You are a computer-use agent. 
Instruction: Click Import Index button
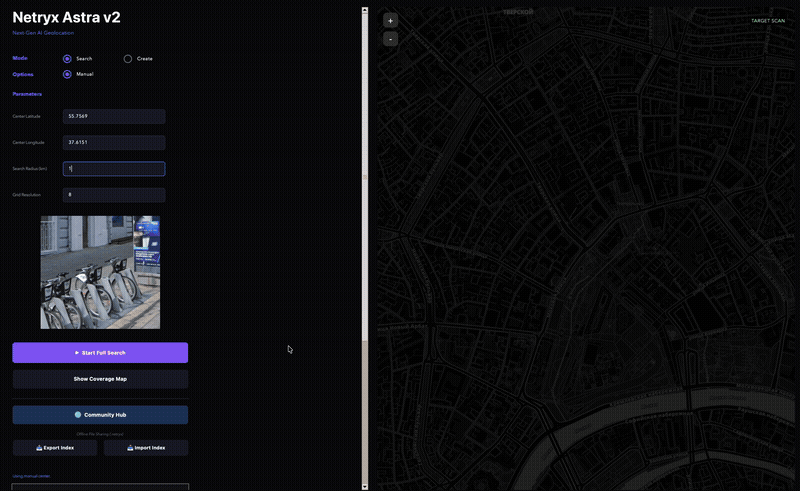[x=146, y=448]
